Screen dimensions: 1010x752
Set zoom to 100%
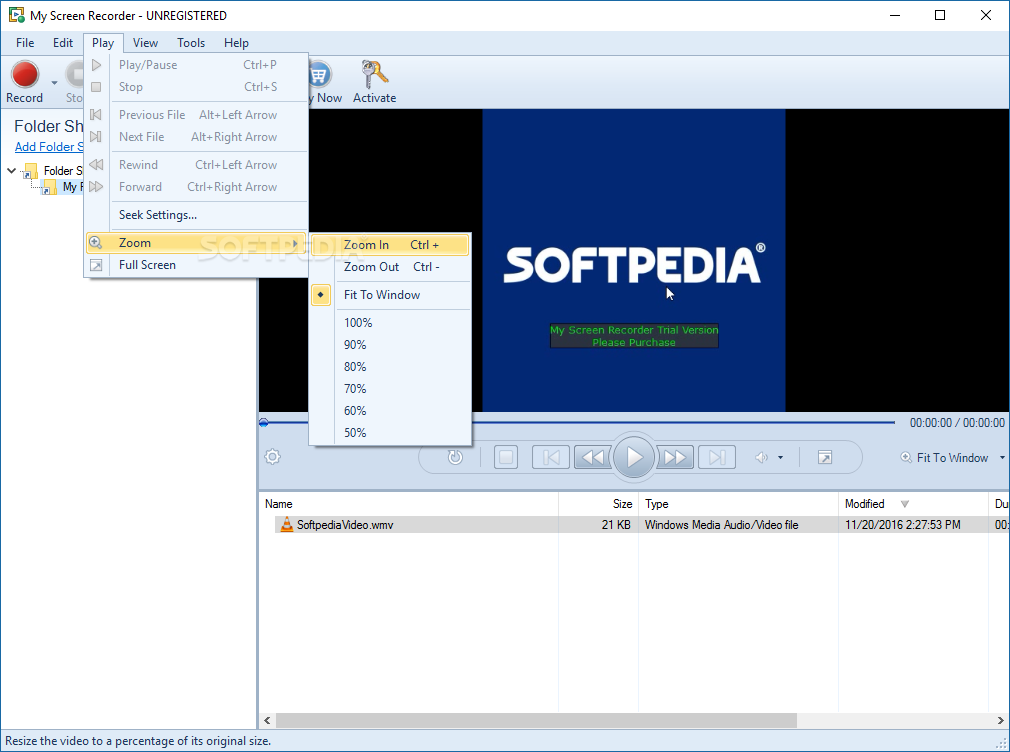click(390, 323)
